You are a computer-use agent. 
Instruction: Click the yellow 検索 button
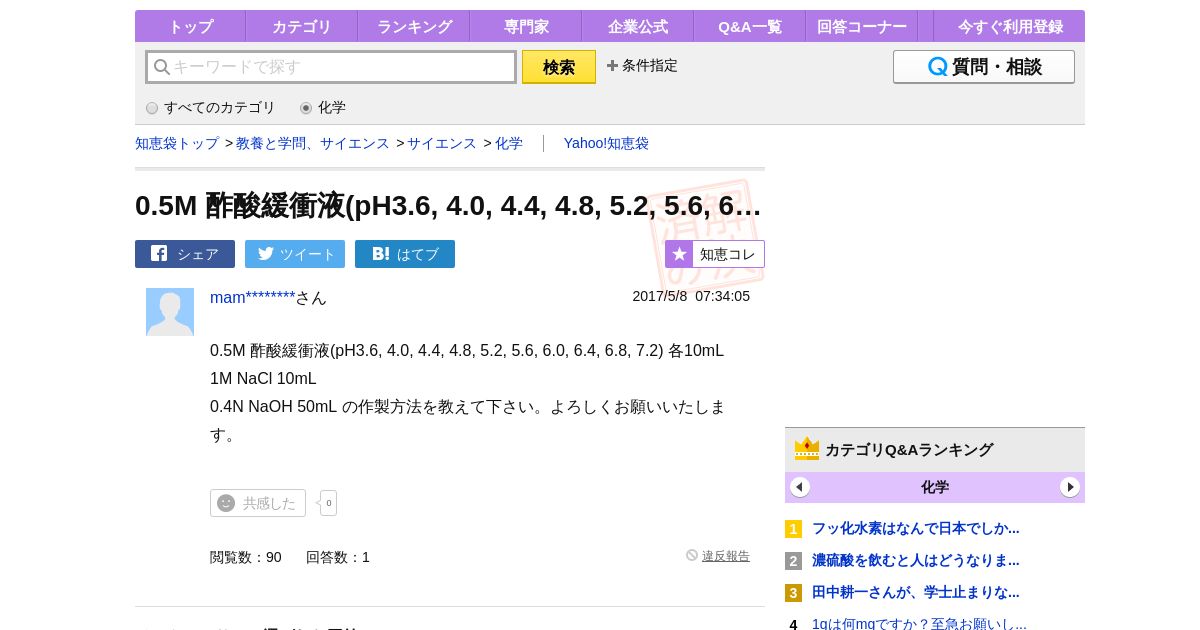559,67
